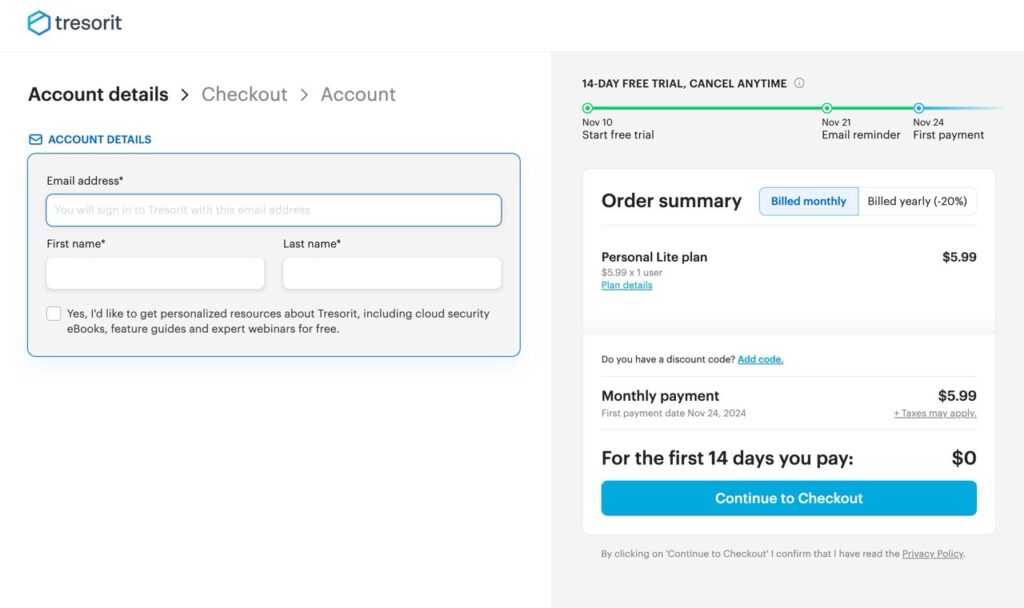Go to the Checkout breadcrumb step

point(244,94)
